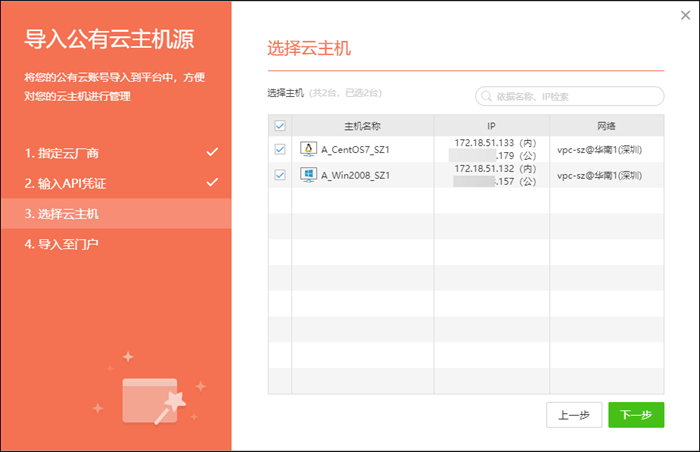Select step 3. 选择云主机

pyautogui.click(x=62, y=214)
